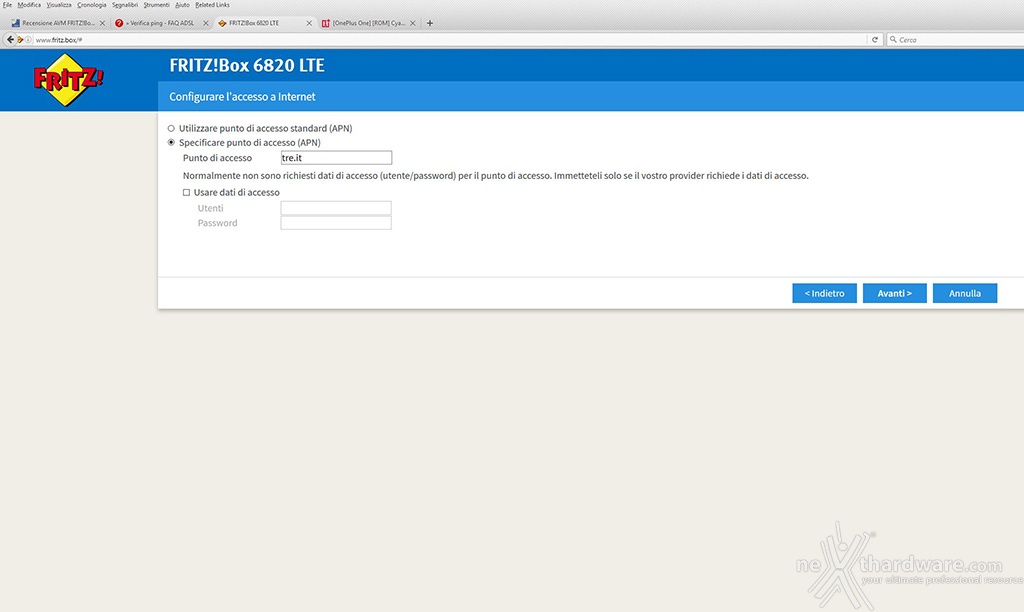Image resolution: width=1024 pixels, height=612 pixels.
Task: Select 'Specificare punto di accesso (APN)' radio
Action: click(171, 142)
